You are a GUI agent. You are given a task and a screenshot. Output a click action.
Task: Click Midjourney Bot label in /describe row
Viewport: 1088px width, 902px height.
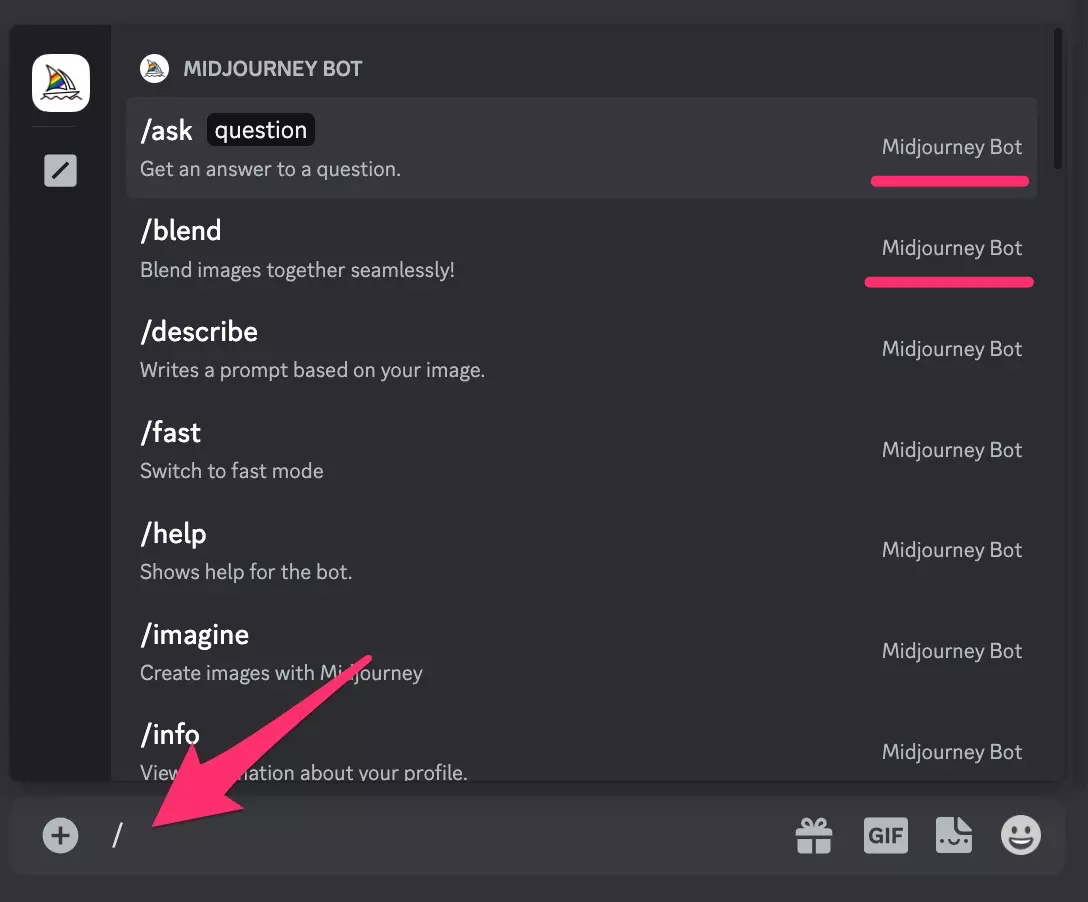[952, 349]
